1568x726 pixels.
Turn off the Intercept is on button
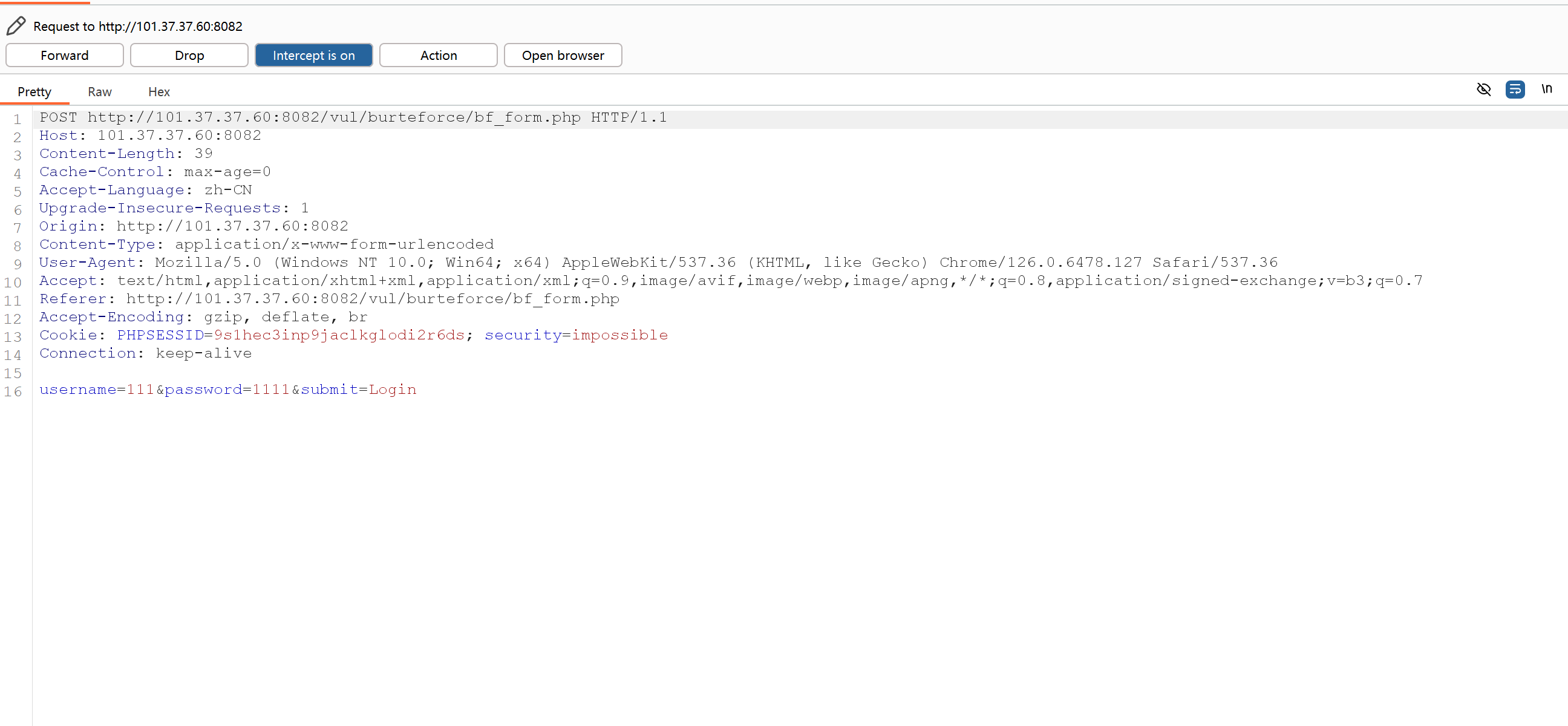pyautogui.click(x=313, y=56)
